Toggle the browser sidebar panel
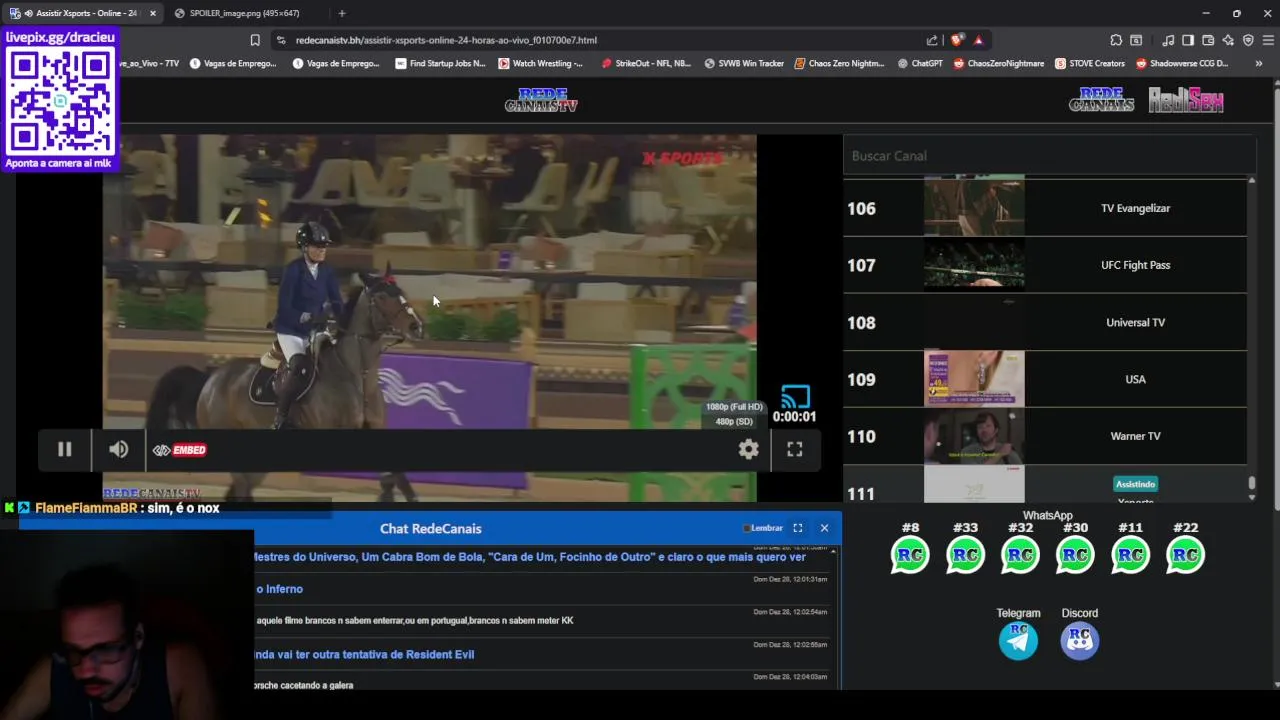Viewport: 1280px width, 720px height. click(x=1188, y=40)
